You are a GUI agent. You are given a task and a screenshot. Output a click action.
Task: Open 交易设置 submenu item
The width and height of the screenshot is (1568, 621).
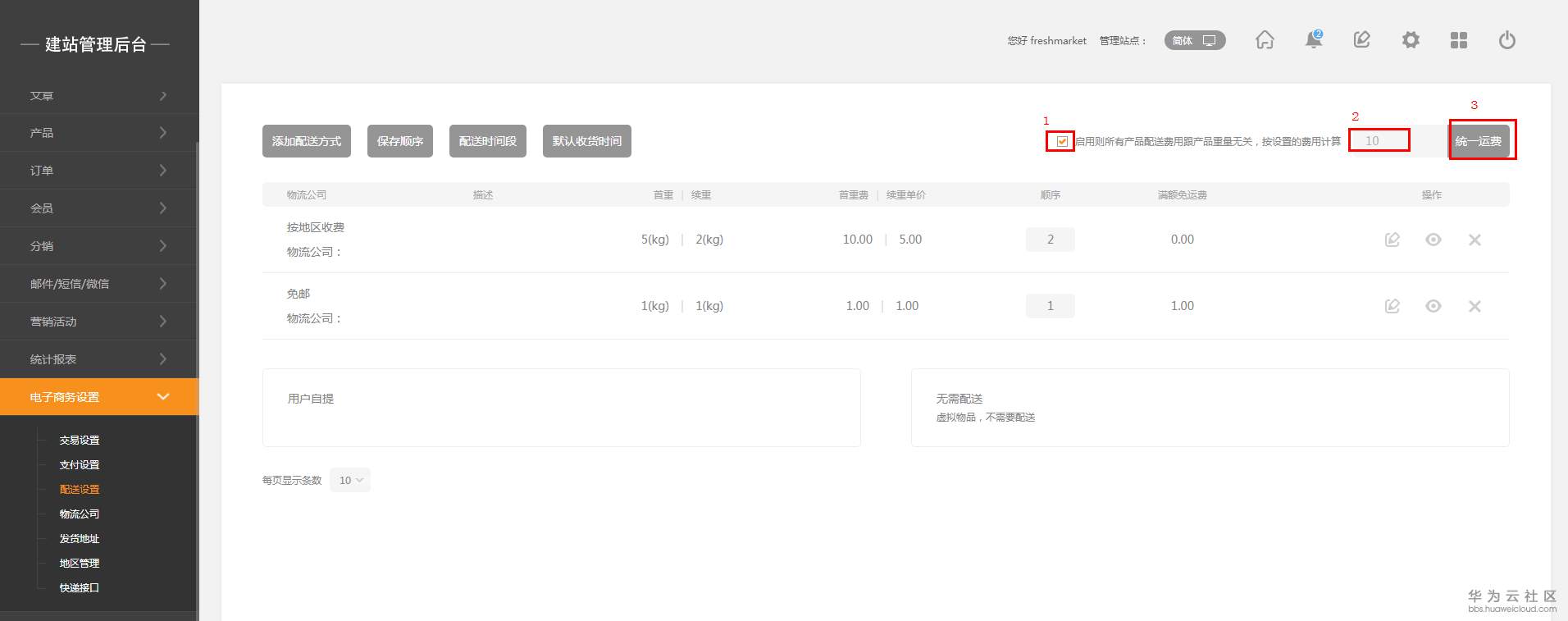coord(80,441)
